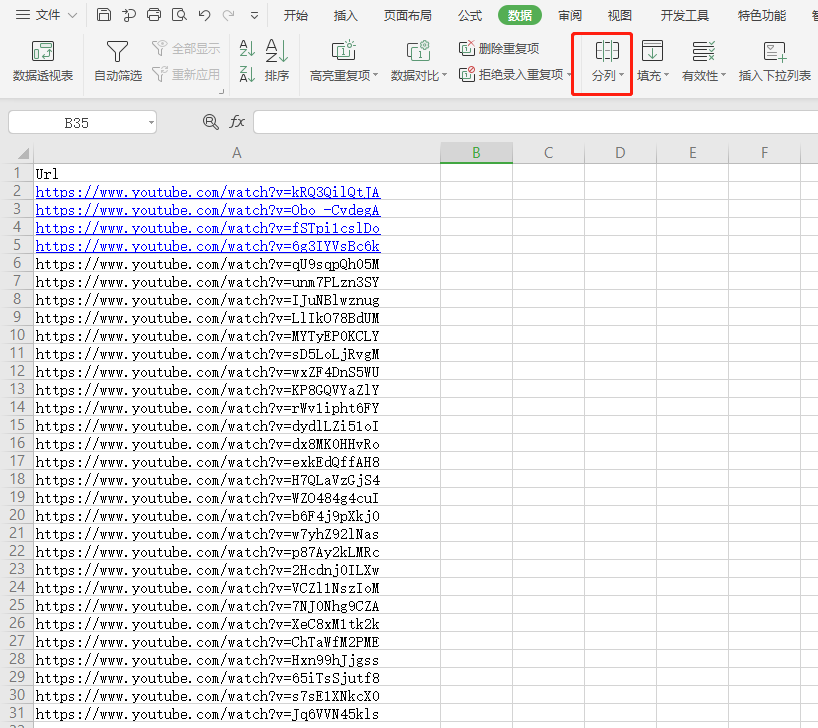Click 拒绝录入重复项 button
Image resolution: width=818 pixels, height=728 pixels.
pos(511,74)
